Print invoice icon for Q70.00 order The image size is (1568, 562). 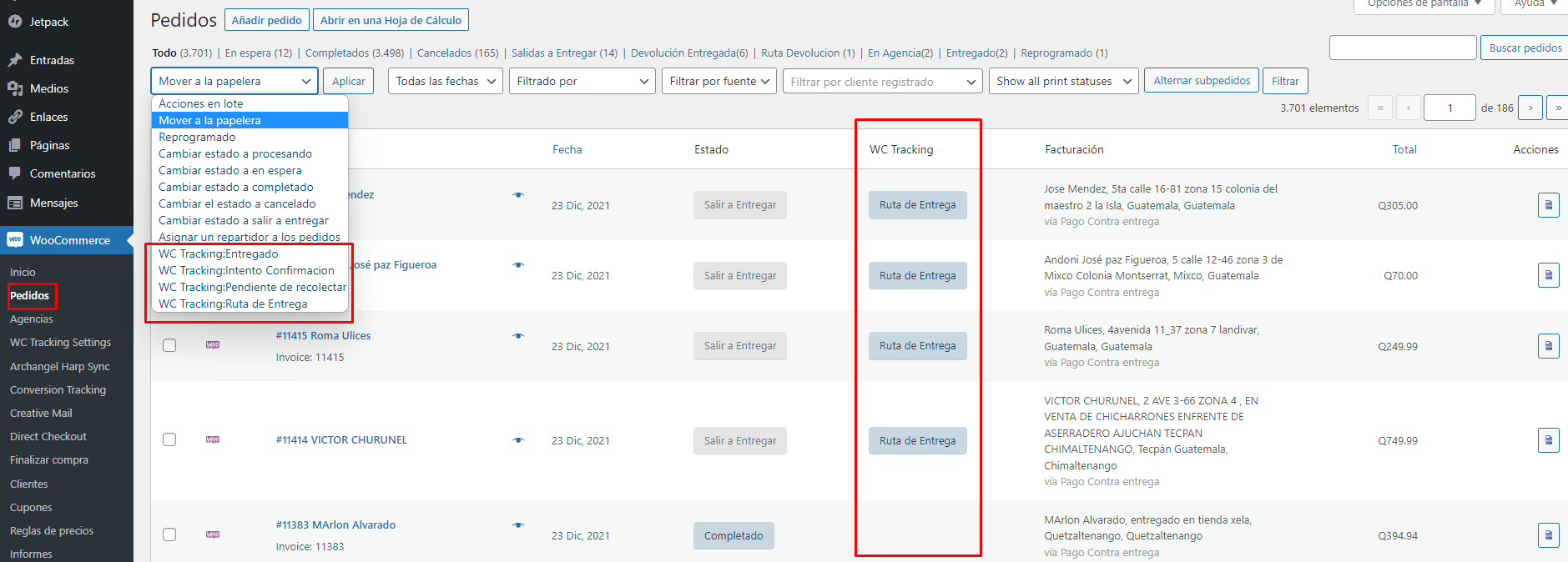pyautogui.click(x=1548, y=275)
